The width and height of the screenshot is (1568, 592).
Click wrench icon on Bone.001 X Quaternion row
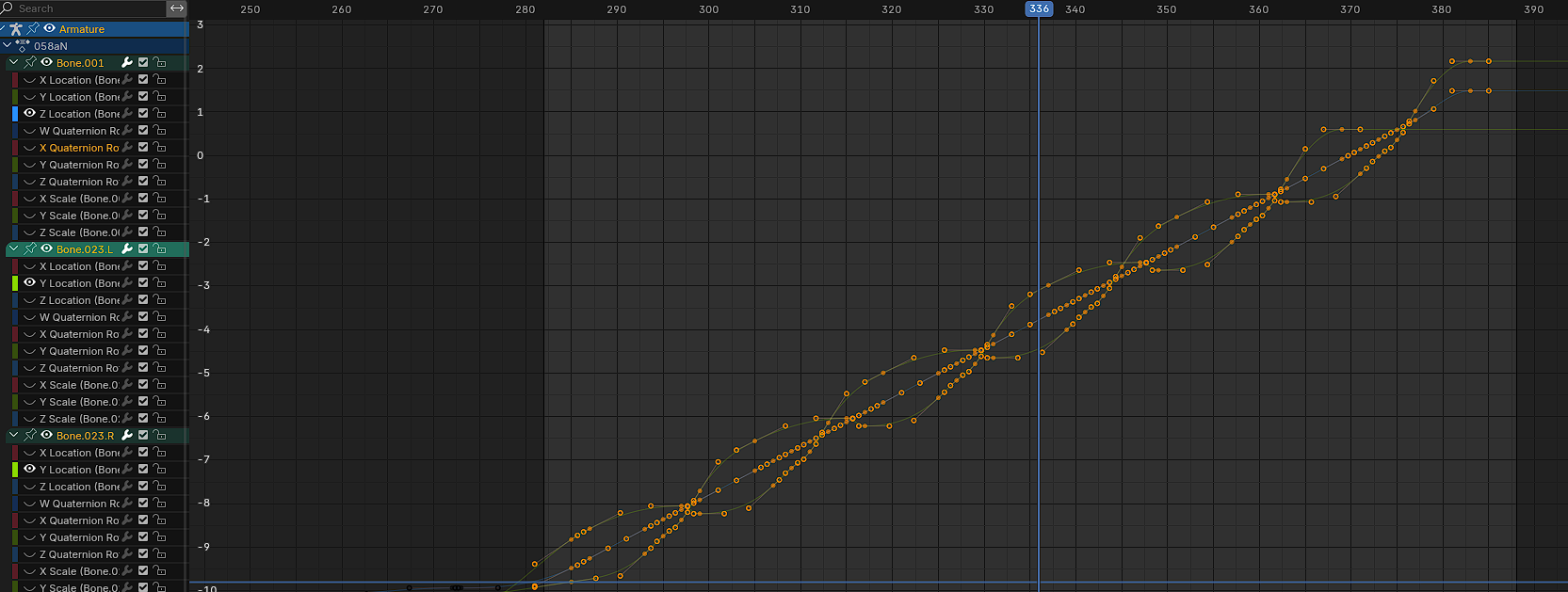tap(127, 148)
